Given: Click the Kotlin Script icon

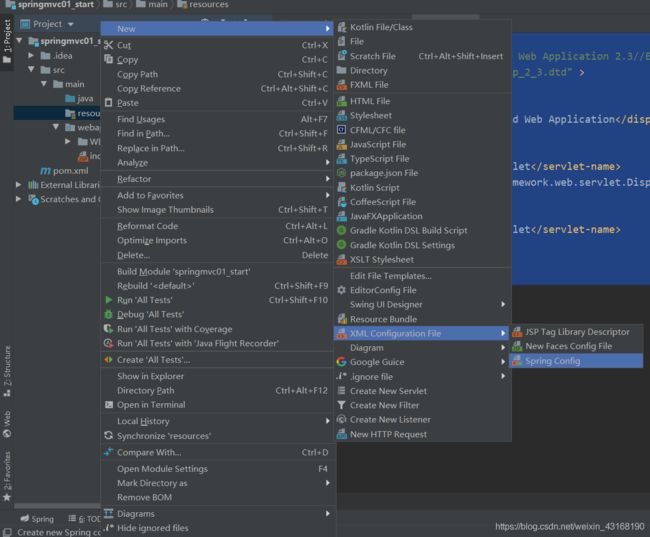Looking at the screenshot, I should click(342, 187).
